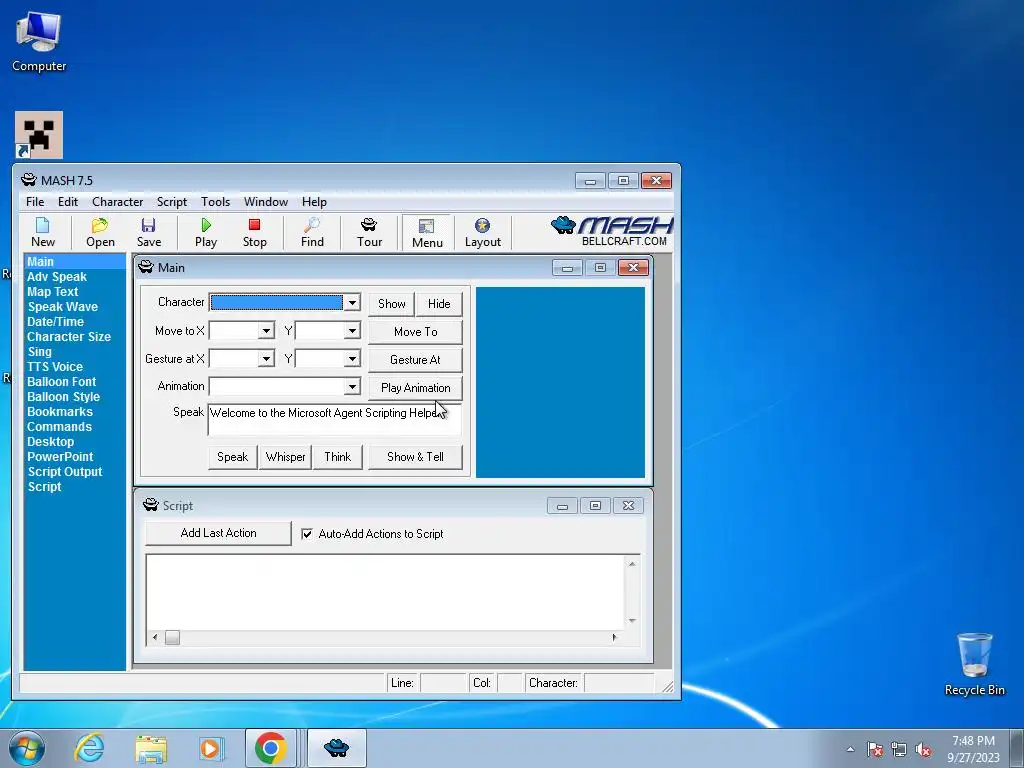Select Balloon Font in the sidebar
Viewport: 1024px width, 768px height.
click(x=61, y=382)
